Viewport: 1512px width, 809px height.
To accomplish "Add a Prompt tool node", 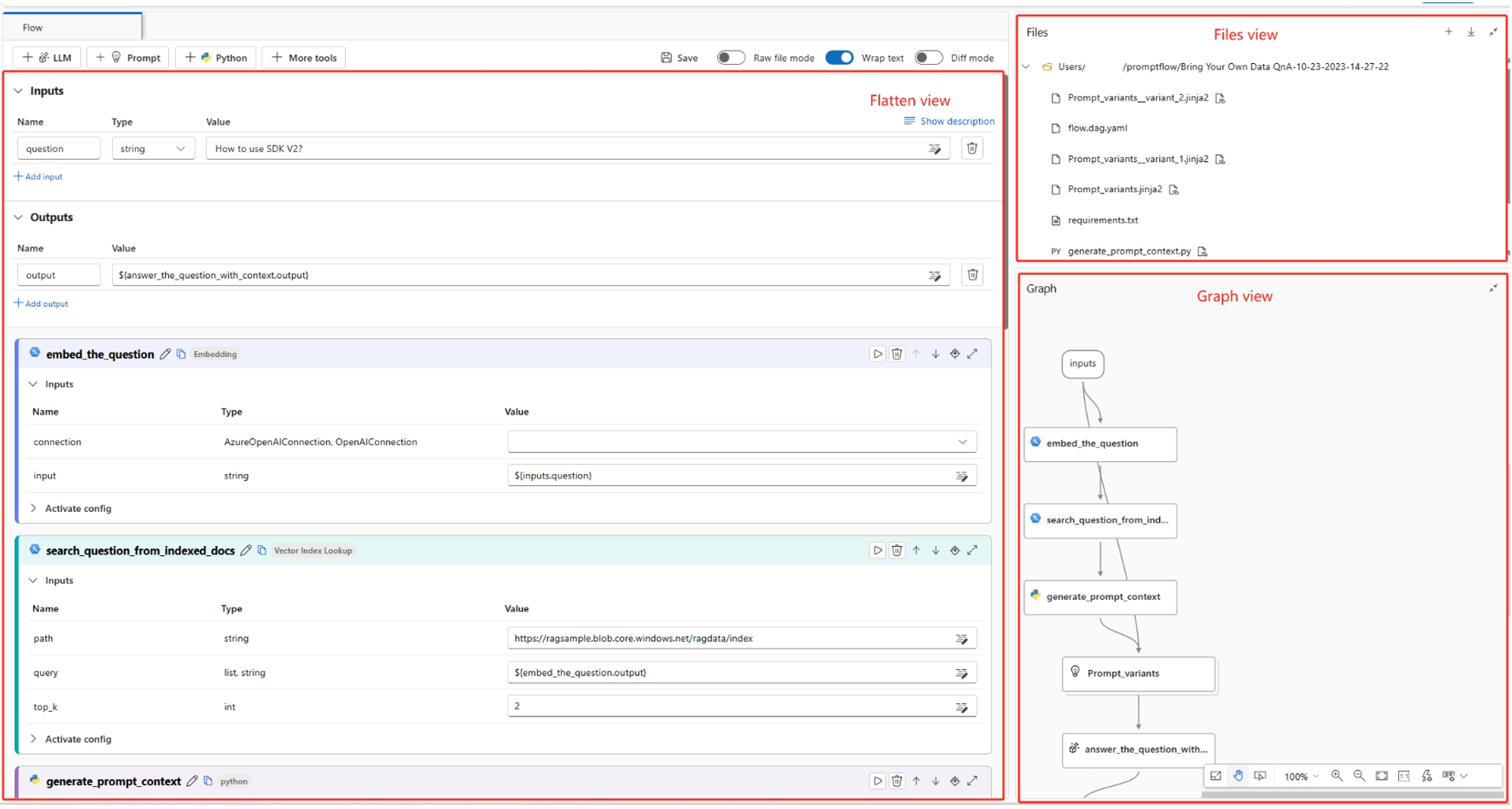I will (x=128, y=58).
